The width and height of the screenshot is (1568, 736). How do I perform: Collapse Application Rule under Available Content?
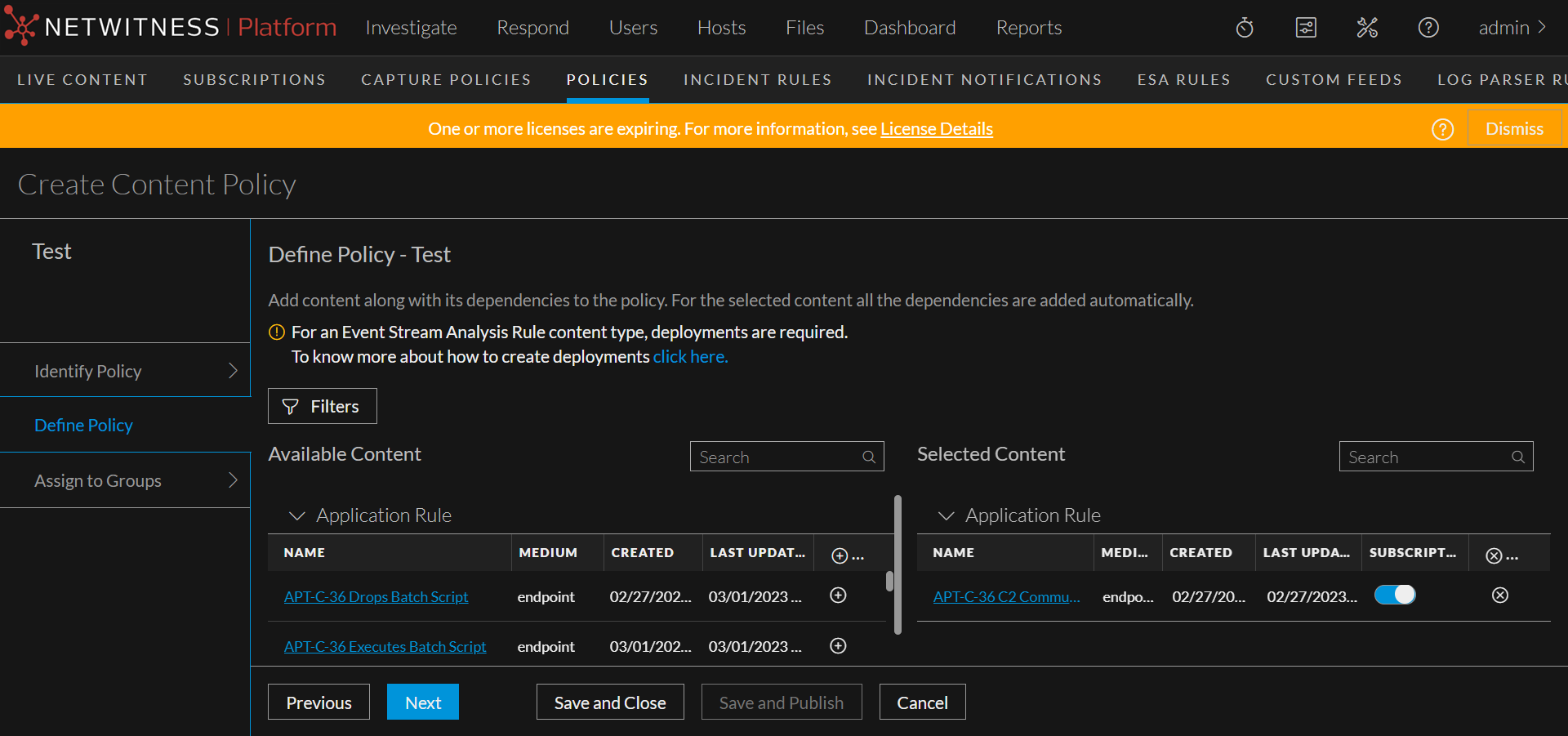point(297,515)
